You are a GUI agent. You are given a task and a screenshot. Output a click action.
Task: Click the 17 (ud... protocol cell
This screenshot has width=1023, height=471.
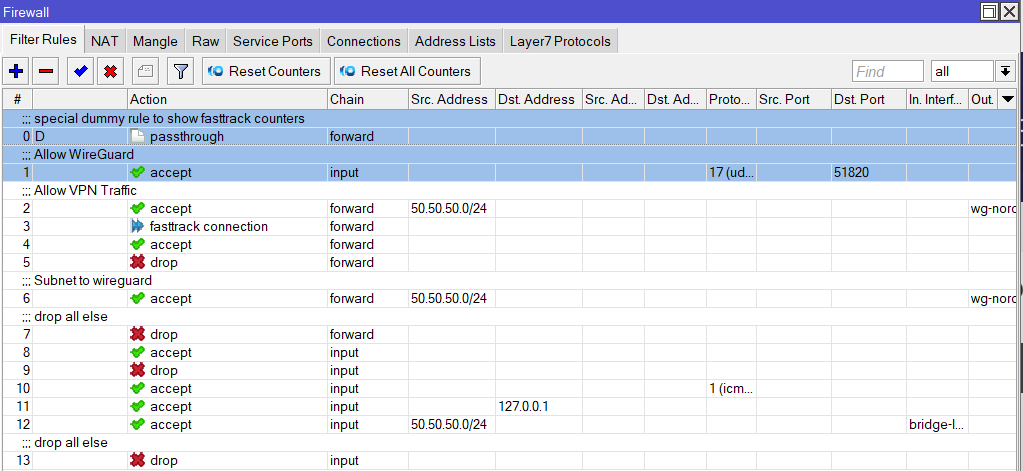(x=731, y=172)
